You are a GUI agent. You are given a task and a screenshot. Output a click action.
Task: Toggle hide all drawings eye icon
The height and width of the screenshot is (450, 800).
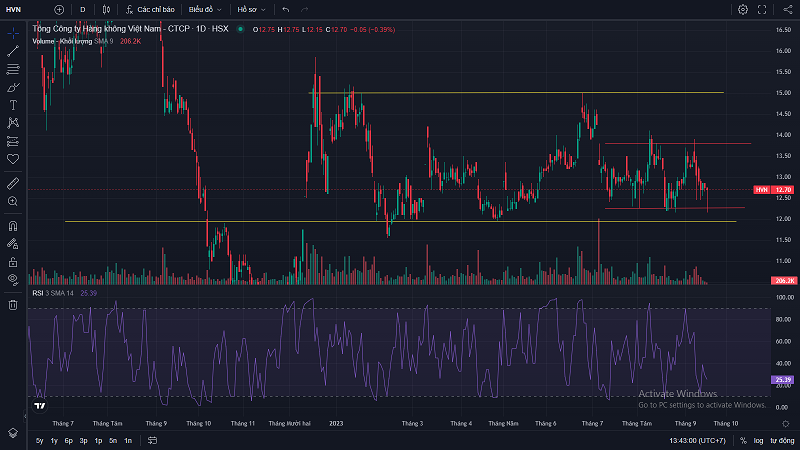[13, 279]
